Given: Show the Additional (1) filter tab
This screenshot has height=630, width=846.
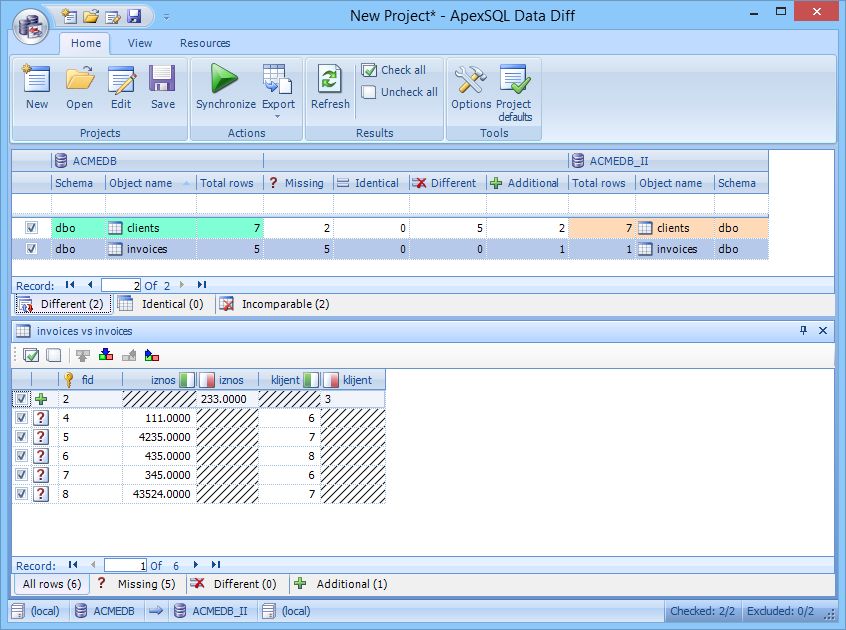Looking at the screenshot, I should pos(341,584).
